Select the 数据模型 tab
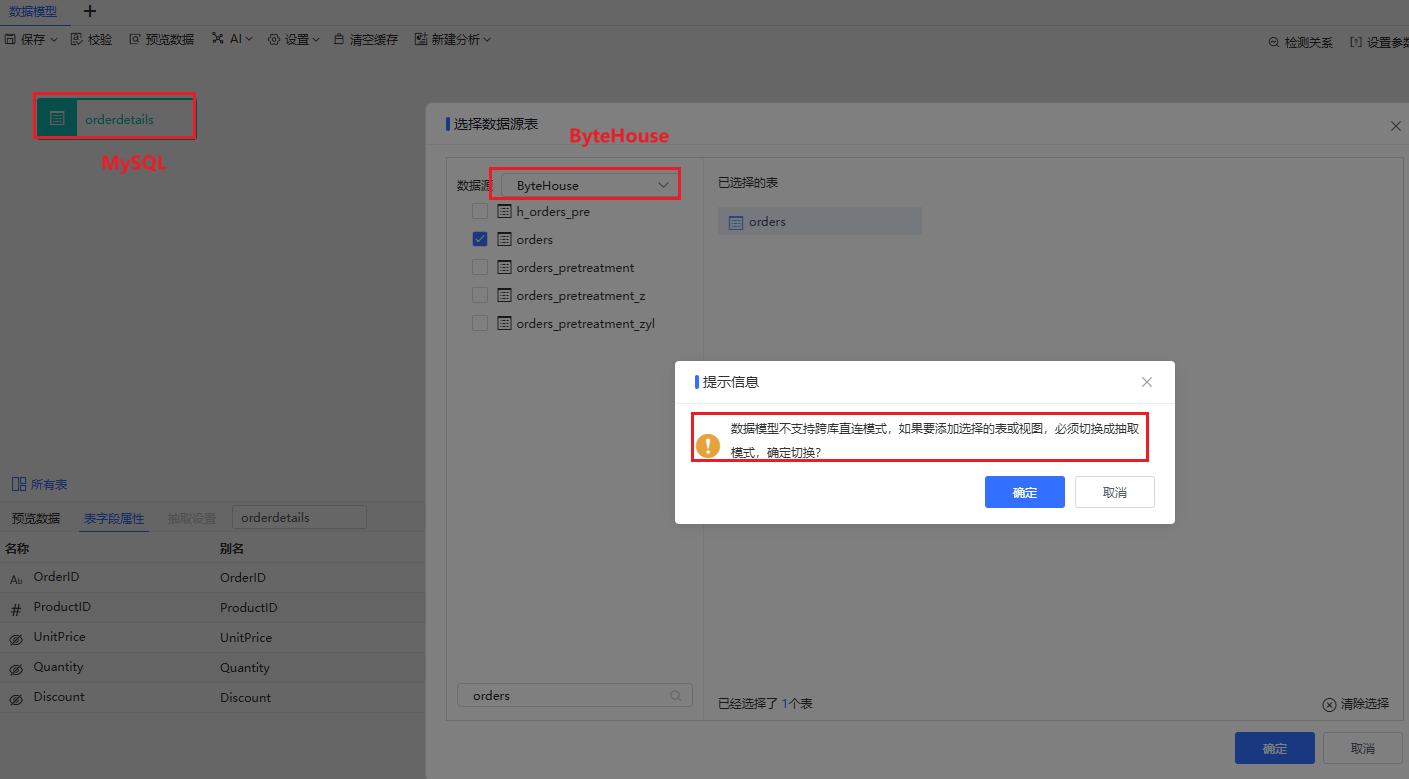 click(33, 12)
